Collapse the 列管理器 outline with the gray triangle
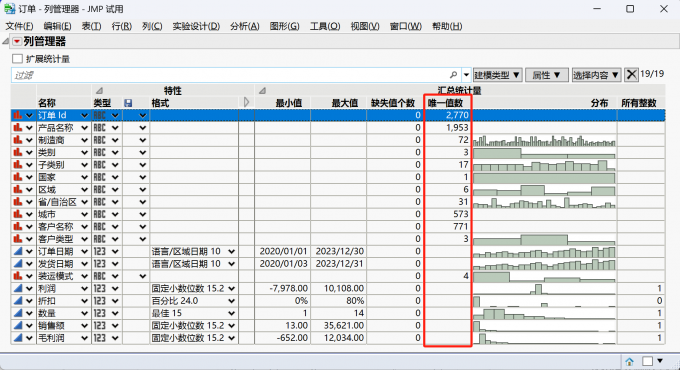The width and height of the screenshot is (680, 370). 5,42
